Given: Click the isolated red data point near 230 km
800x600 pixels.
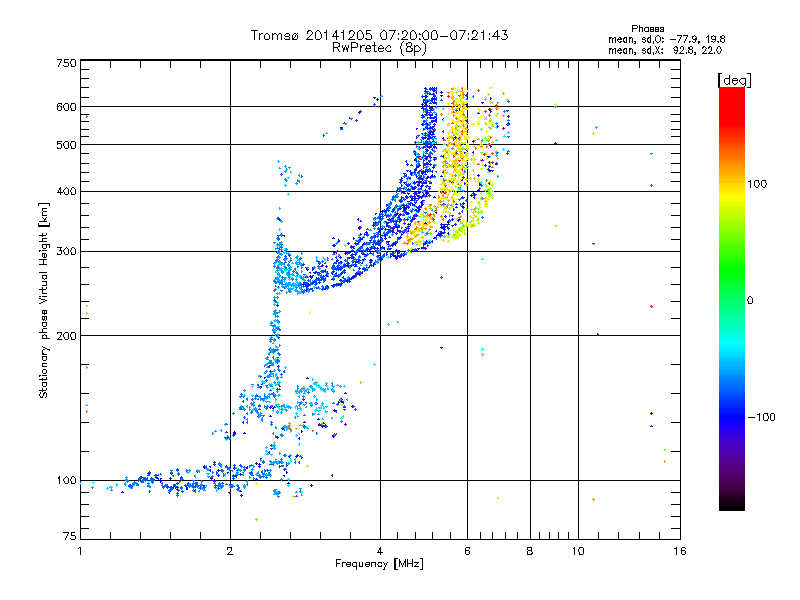Looking at the screenshot, I should pyautogui.click(x=652, y=307).
